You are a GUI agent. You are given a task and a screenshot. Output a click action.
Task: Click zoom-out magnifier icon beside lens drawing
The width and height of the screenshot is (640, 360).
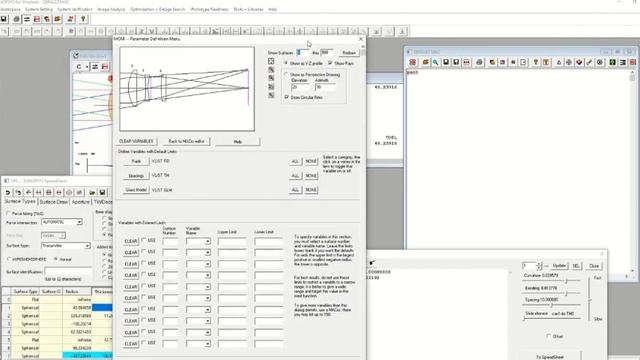click(x=271, y=78)
